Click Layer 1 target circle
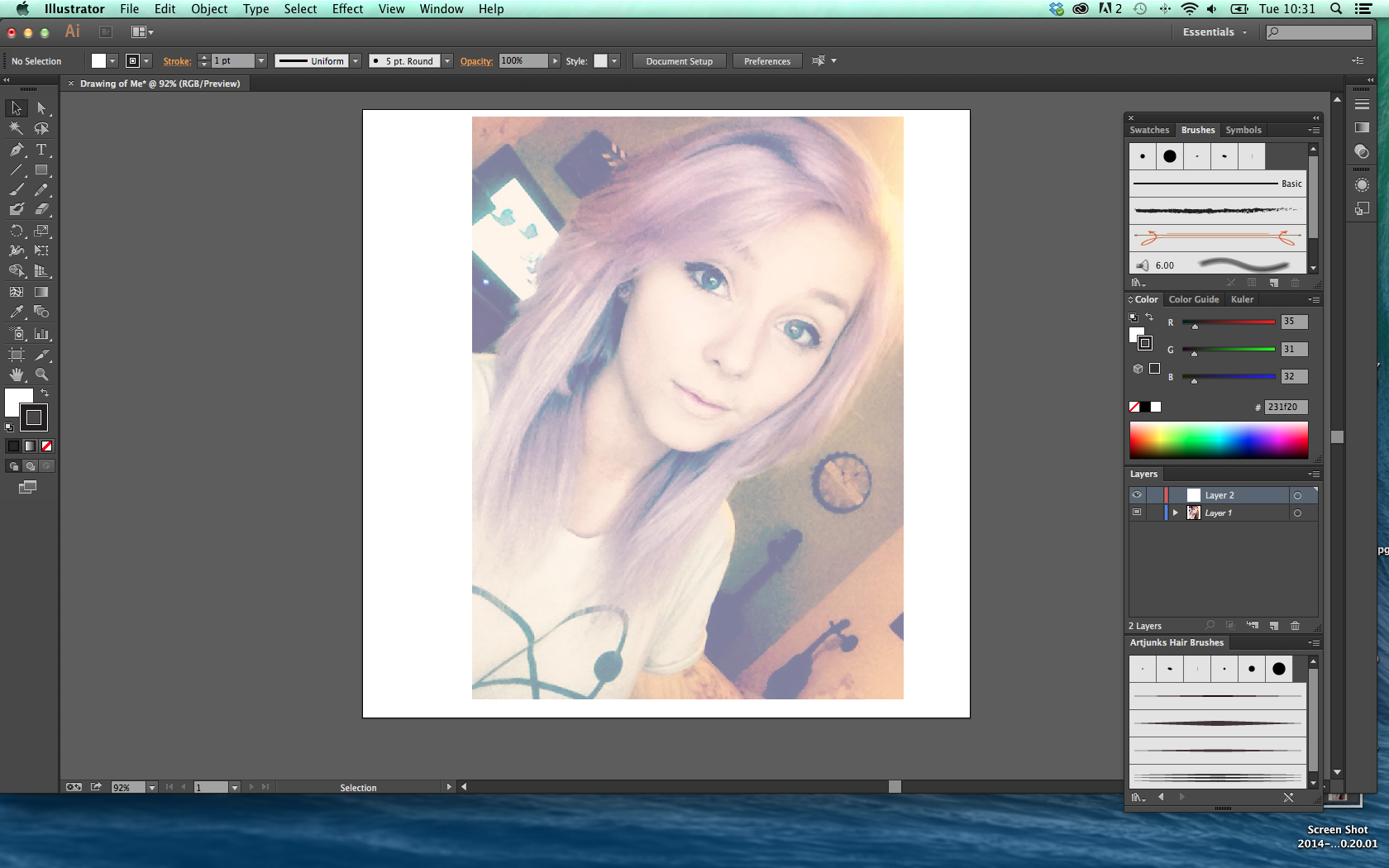This screenshot has height=868, width=1389. 1297,513
